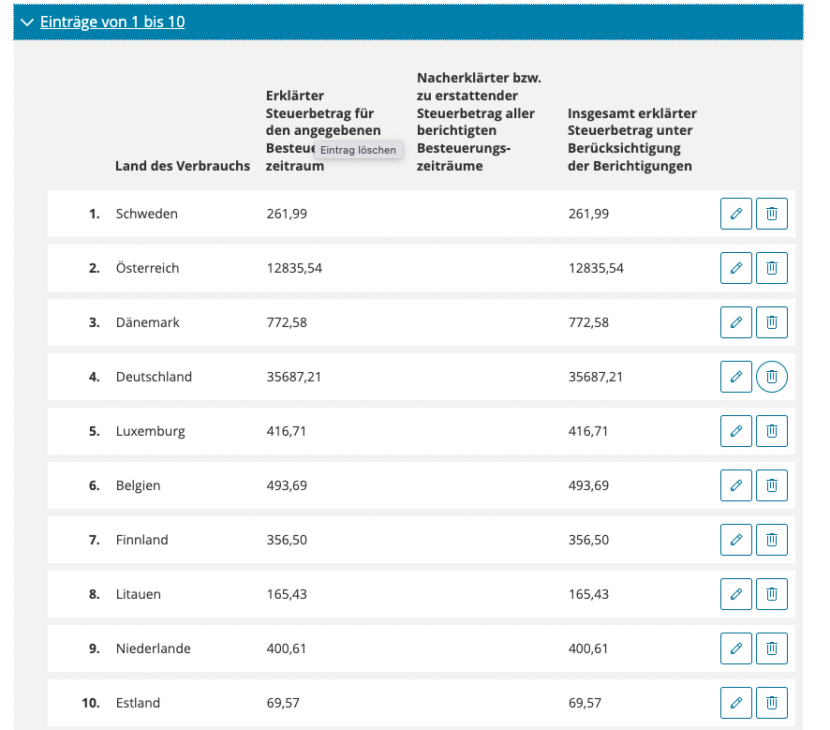
Task: Click Estland's total tax amount 69,57
Action: 584,703
